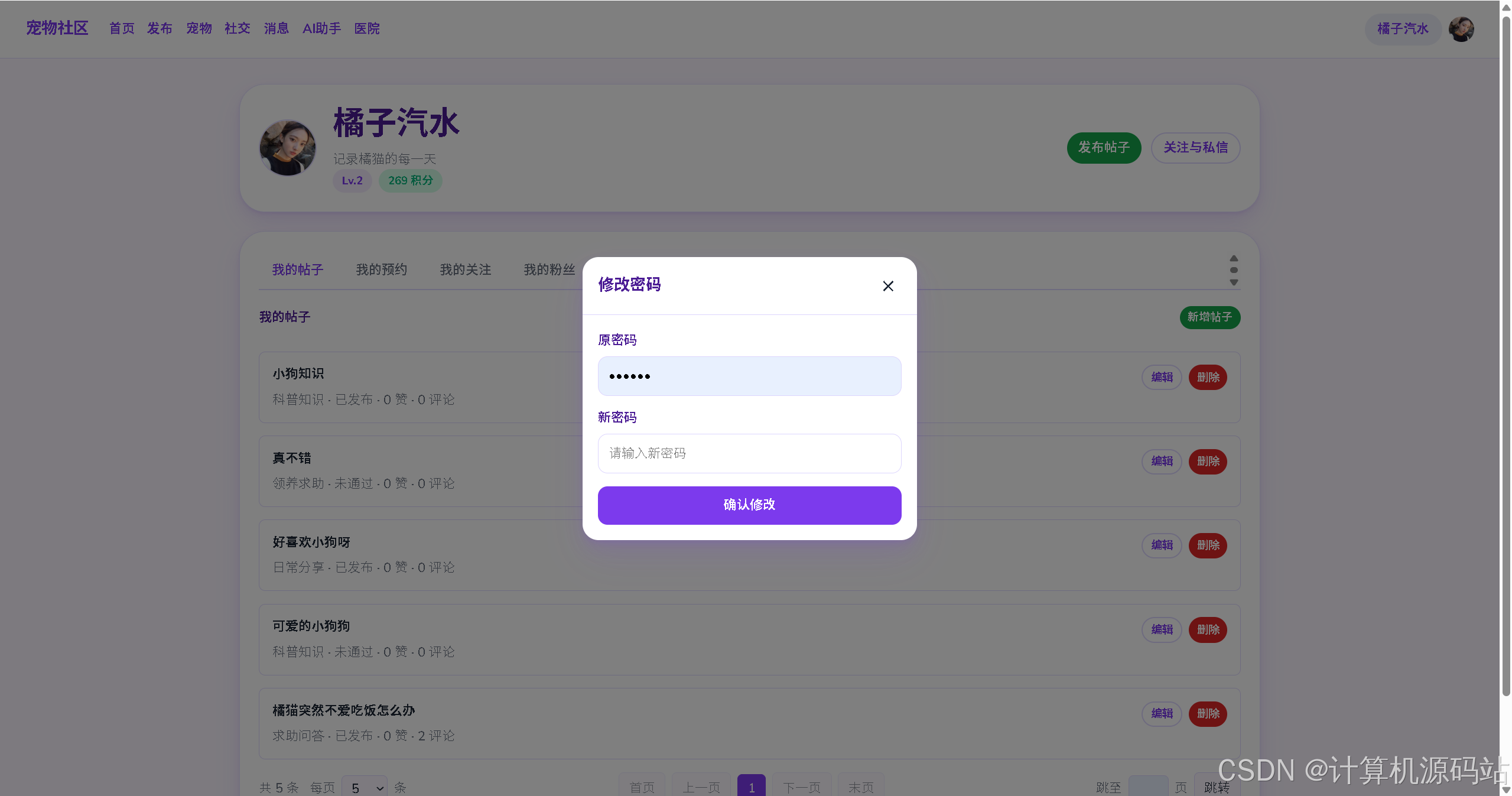
Task: Open the 小狗知识 post title
Action: click(x=298, y=373)
